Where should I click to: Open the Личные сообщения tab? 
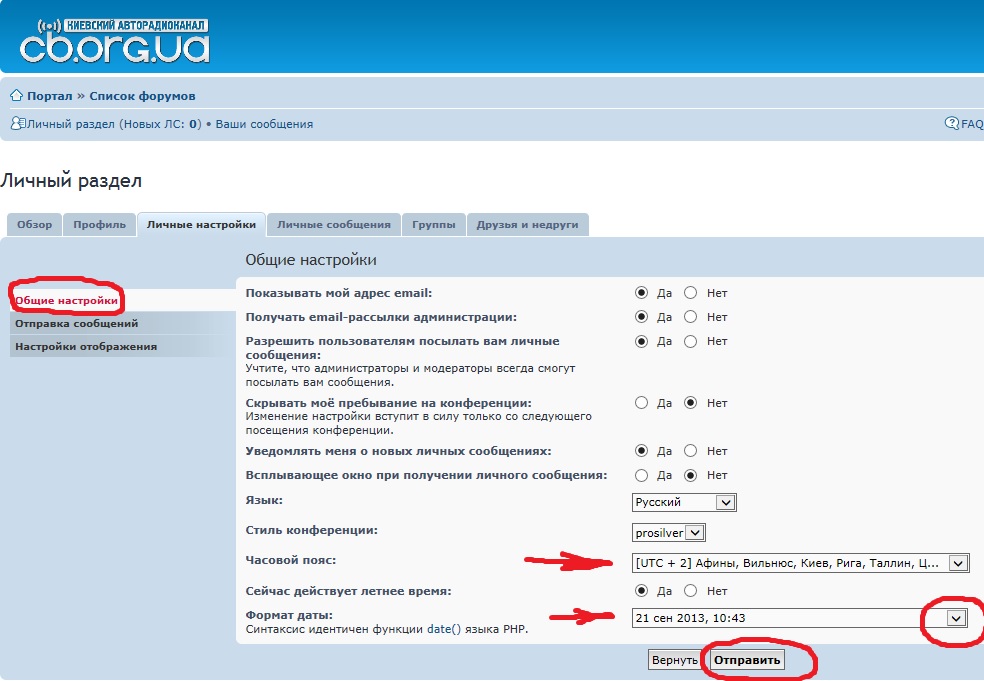pyautogui.click(x=333, y=225)
